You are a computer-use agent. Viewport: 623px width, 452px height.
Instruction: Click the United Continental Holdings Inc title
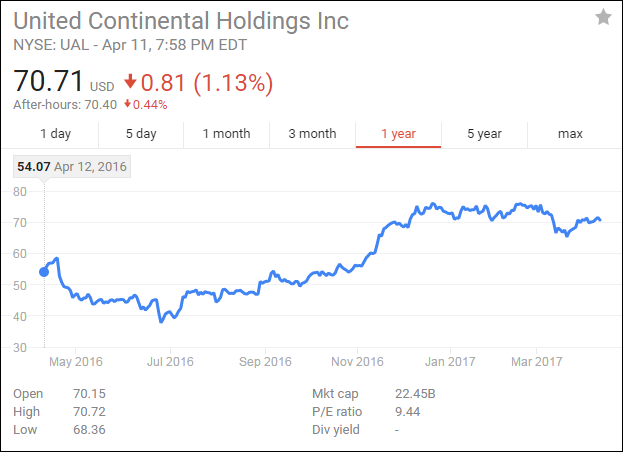pos(181,20)
